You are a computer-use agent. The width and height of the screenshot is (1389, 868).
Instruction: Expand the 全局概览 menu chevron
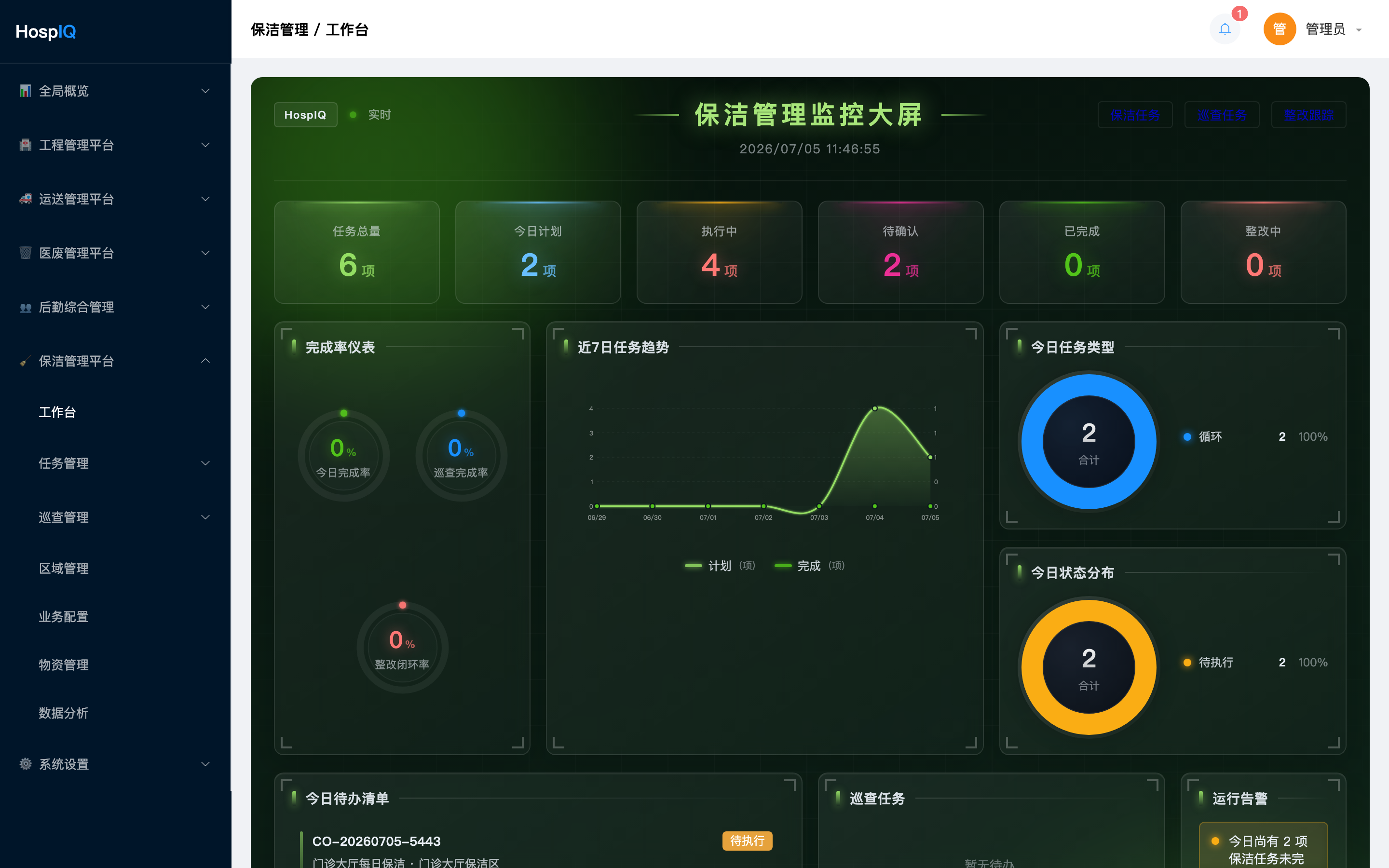205,91
